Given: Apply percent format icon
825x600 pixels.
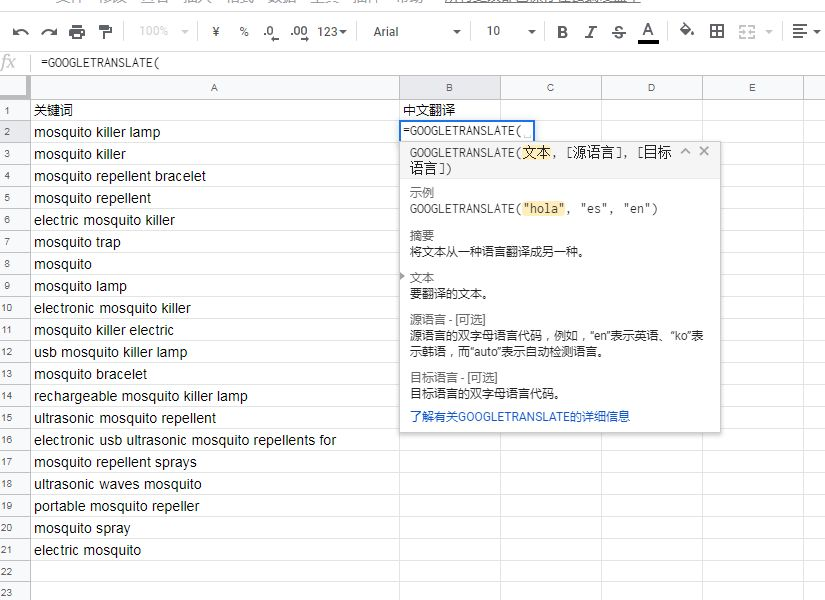Looking at the screenshot, I should point(244,32).
